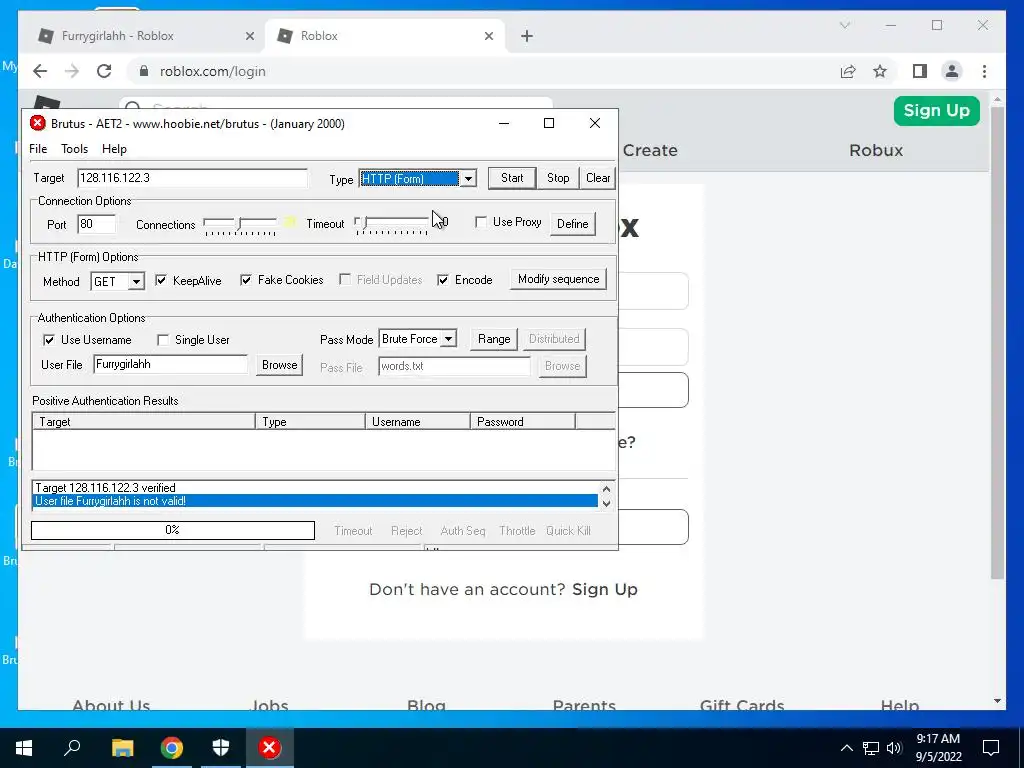Open the notification center icon
1024x768 pixels.
991,748
